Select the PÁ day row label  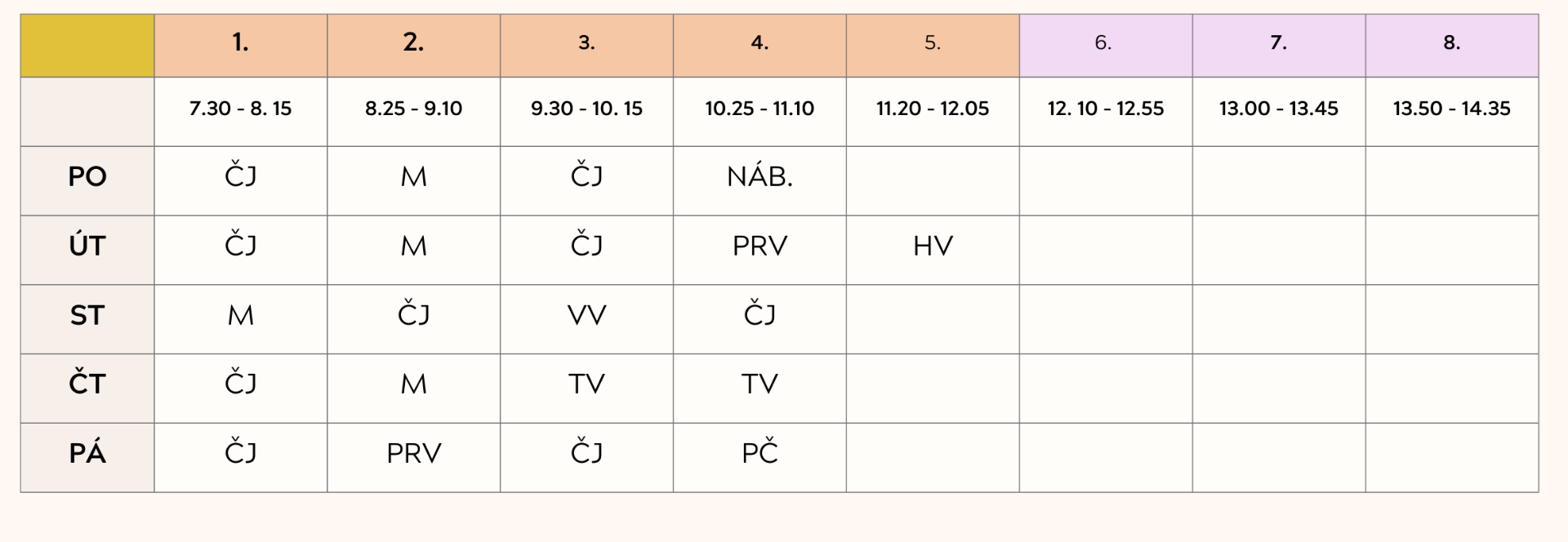(x=87, y=457)
